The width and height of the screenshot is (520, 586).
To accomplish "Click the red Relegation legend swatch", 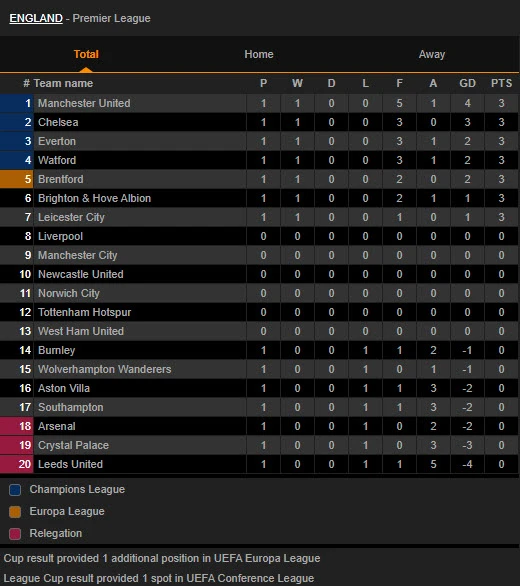I will tap(15, 534).
